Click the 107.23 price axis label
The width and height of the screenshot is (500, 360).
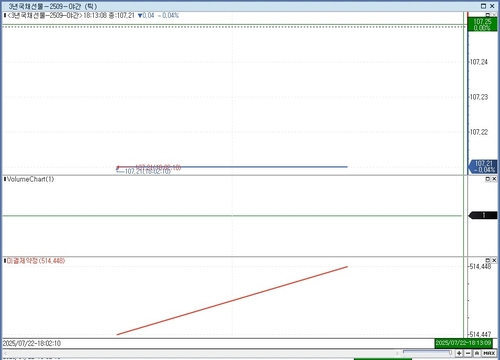click(x=479, y=97)
